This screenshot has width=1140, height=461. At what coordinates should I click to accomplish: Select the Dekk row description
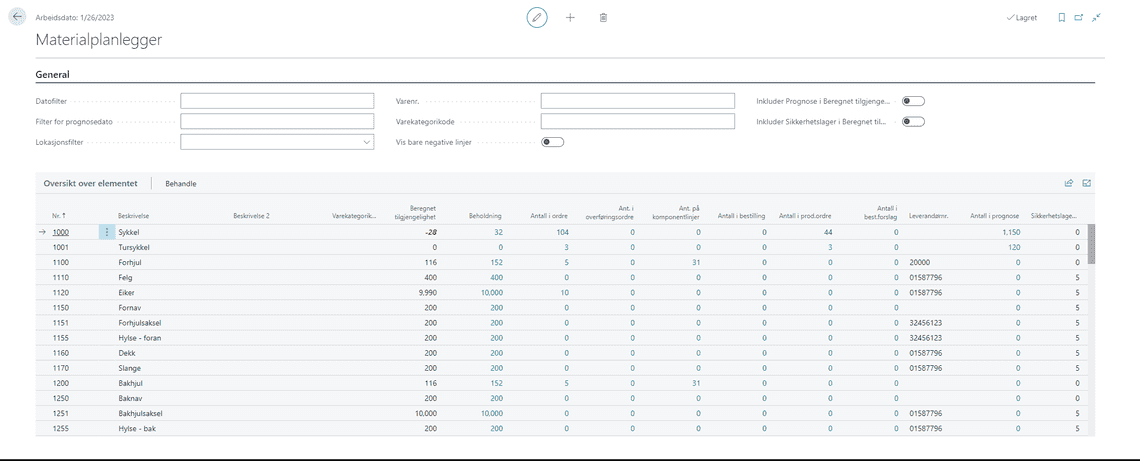pos(127,353)
